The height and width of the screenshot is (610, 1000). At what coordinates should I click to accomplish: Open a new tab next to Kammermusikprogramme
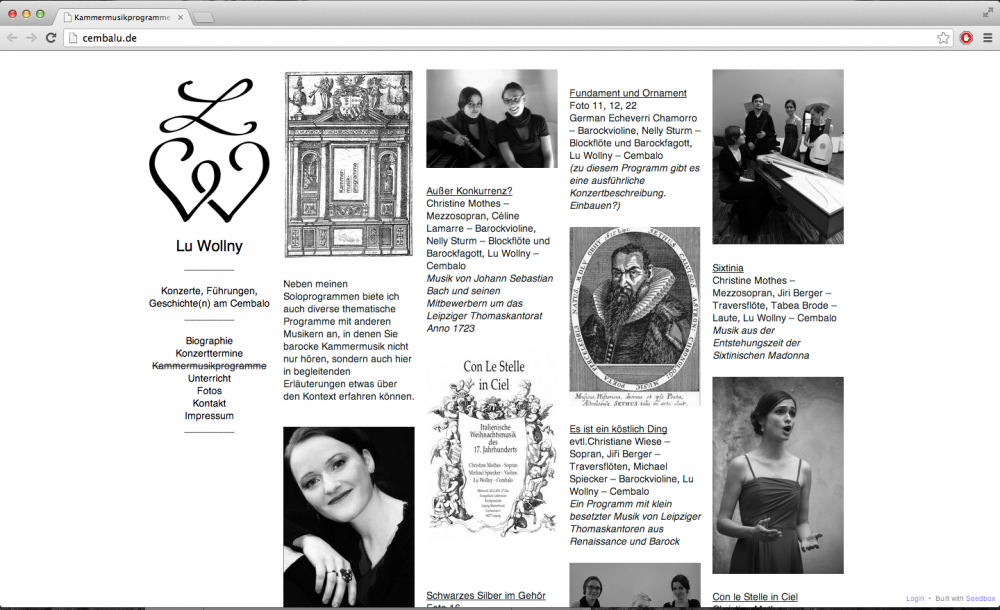click(x=203, y=17)
